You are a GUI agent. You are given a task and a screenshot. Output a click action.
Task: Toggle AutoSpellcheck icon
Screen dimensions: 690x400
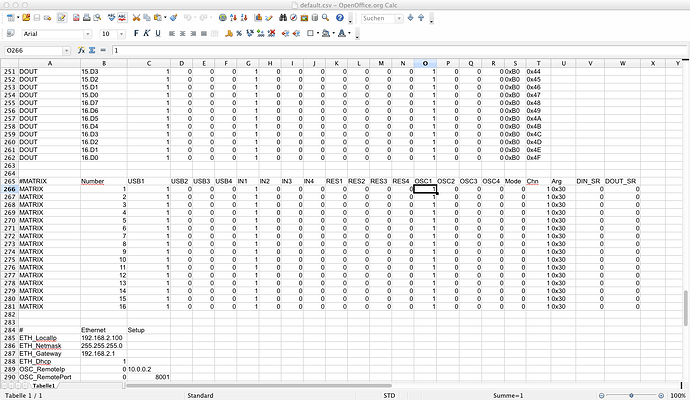(x=122, y=18)
